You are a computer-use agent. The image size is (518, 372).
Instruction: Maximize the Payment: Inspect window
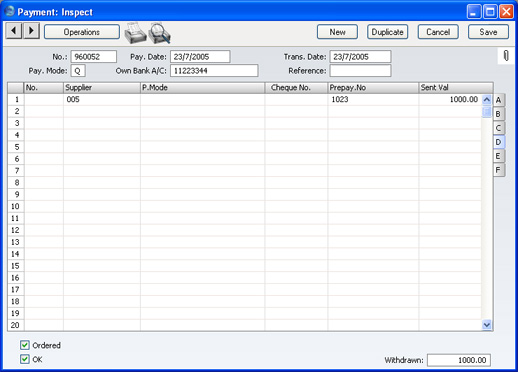click(490, 12)
